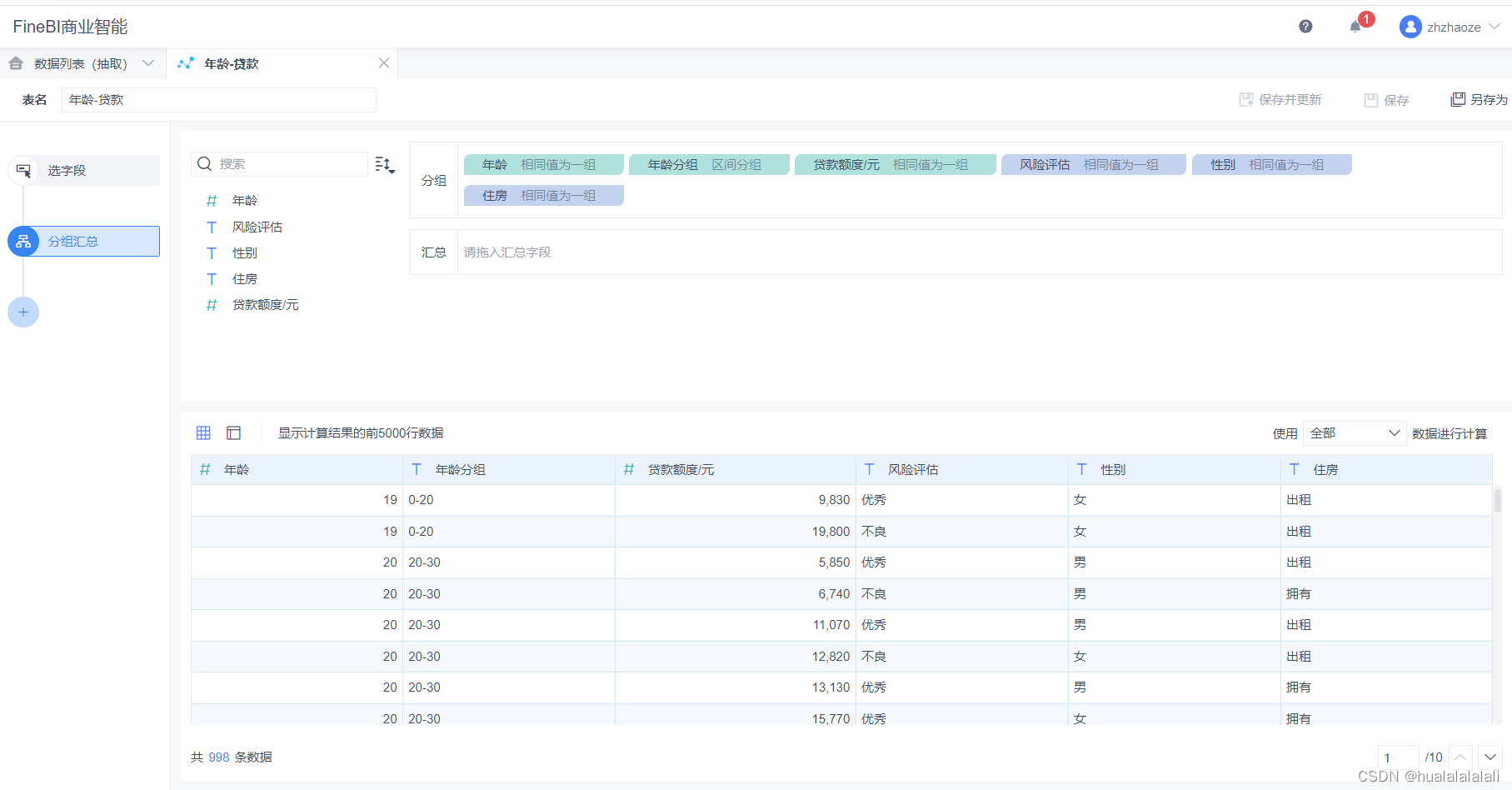The image size is (1512, 790).
Task: Open notifications bell icon
Action: pos(1355,27)
